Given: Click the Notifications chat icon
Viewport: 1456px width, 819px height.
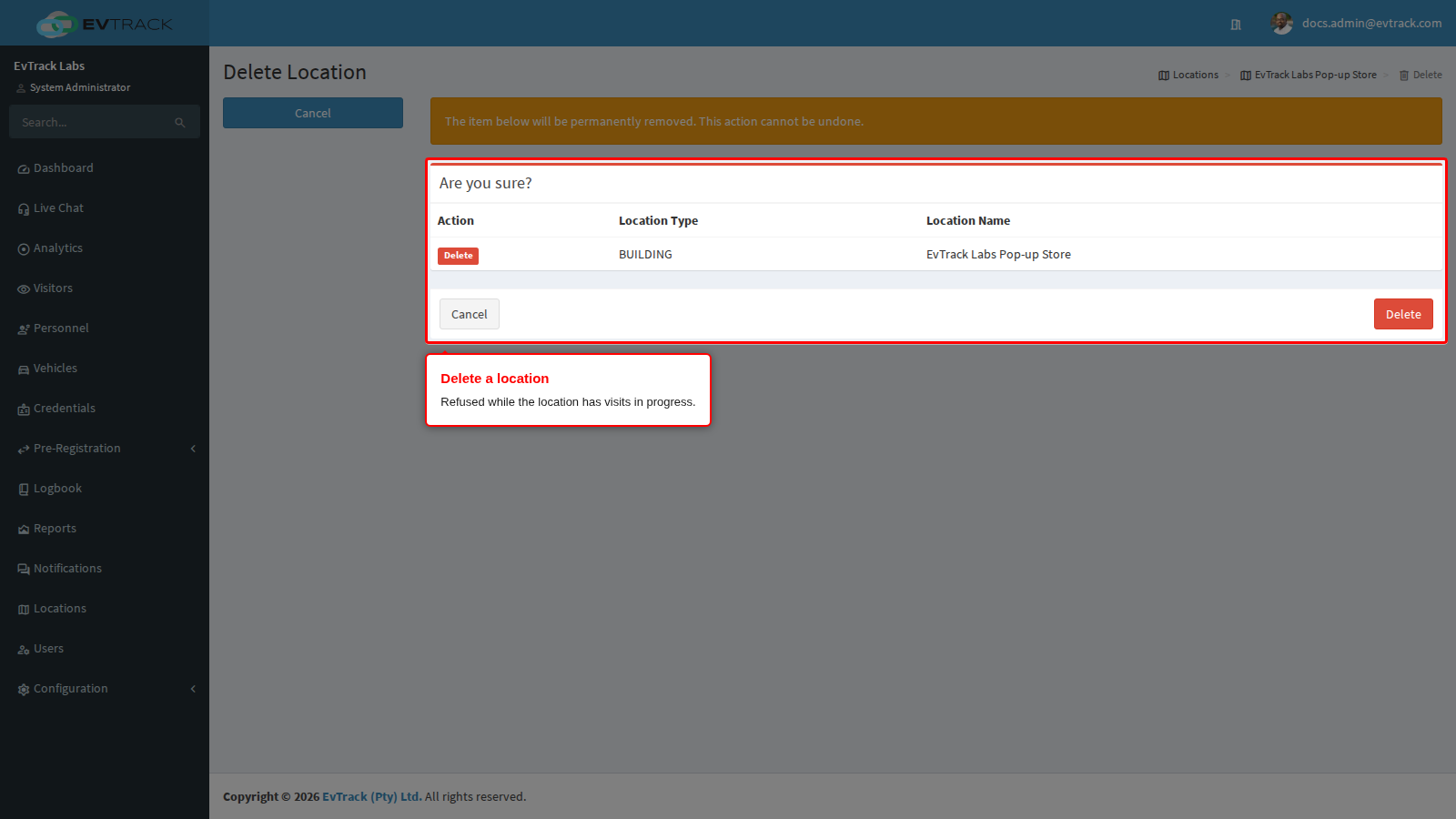Looking at the screenshot, I should click(24, 570).
